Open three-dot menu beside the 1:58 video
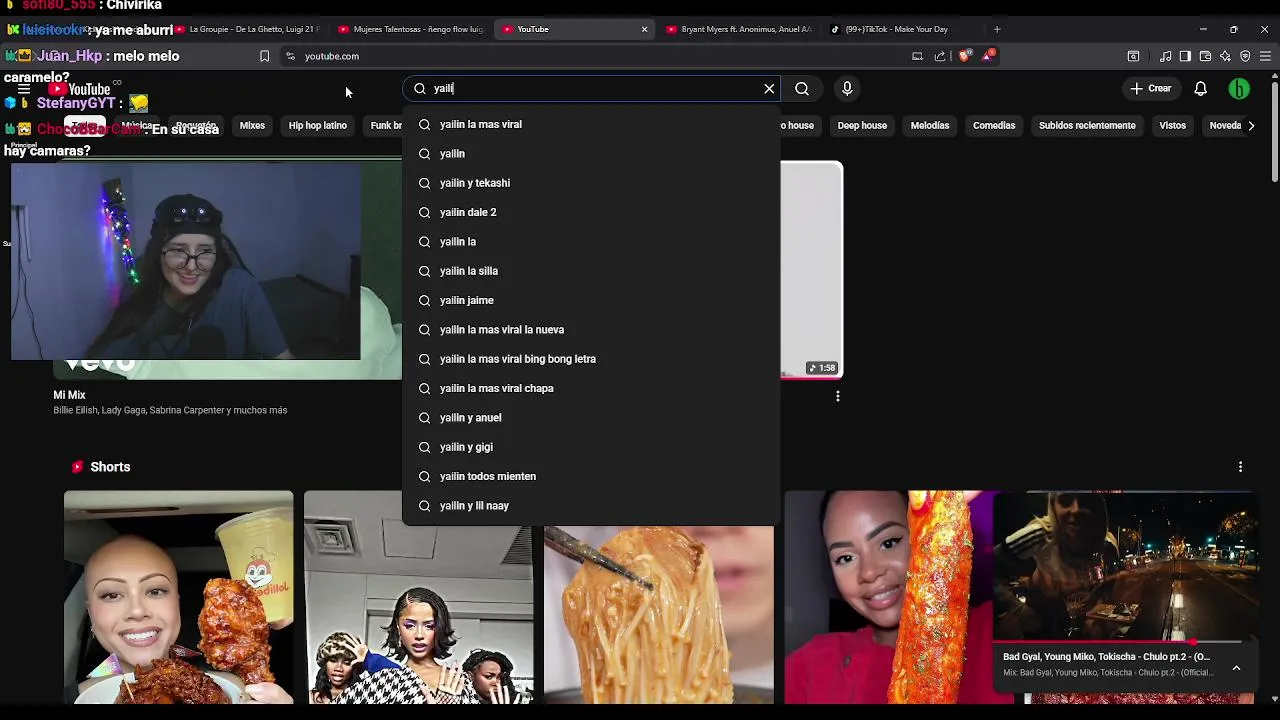The image size is (1280, 720). click(838, 396)
